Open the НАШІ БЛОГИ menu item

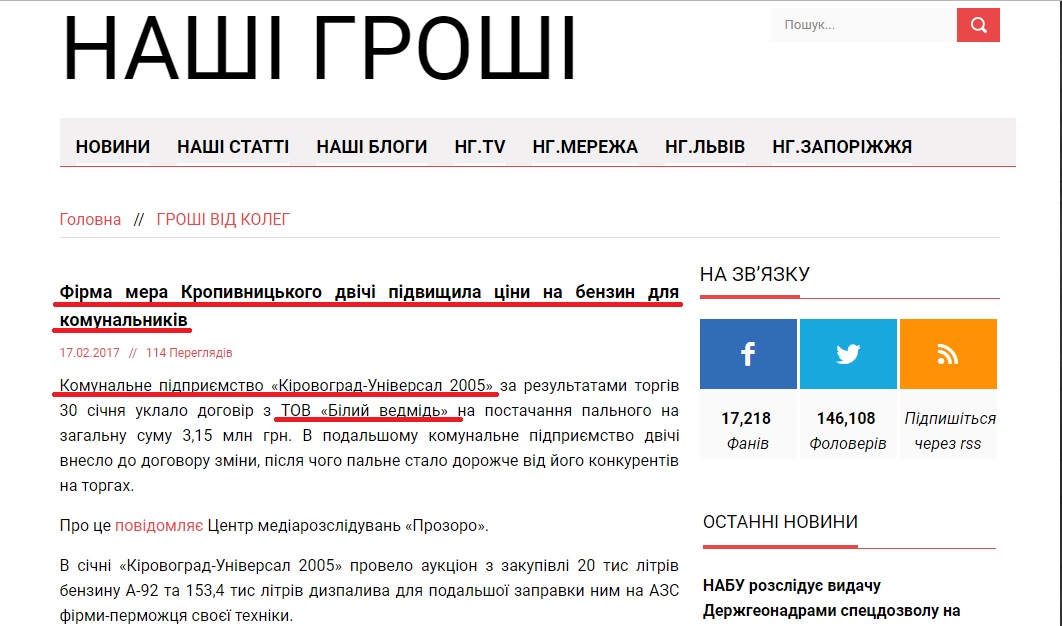click(372, 146)
